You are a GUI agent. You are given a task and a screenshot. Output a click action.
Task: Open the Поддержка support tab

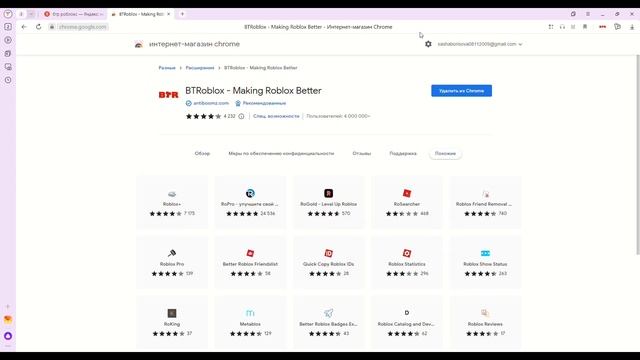coord(403,153)
